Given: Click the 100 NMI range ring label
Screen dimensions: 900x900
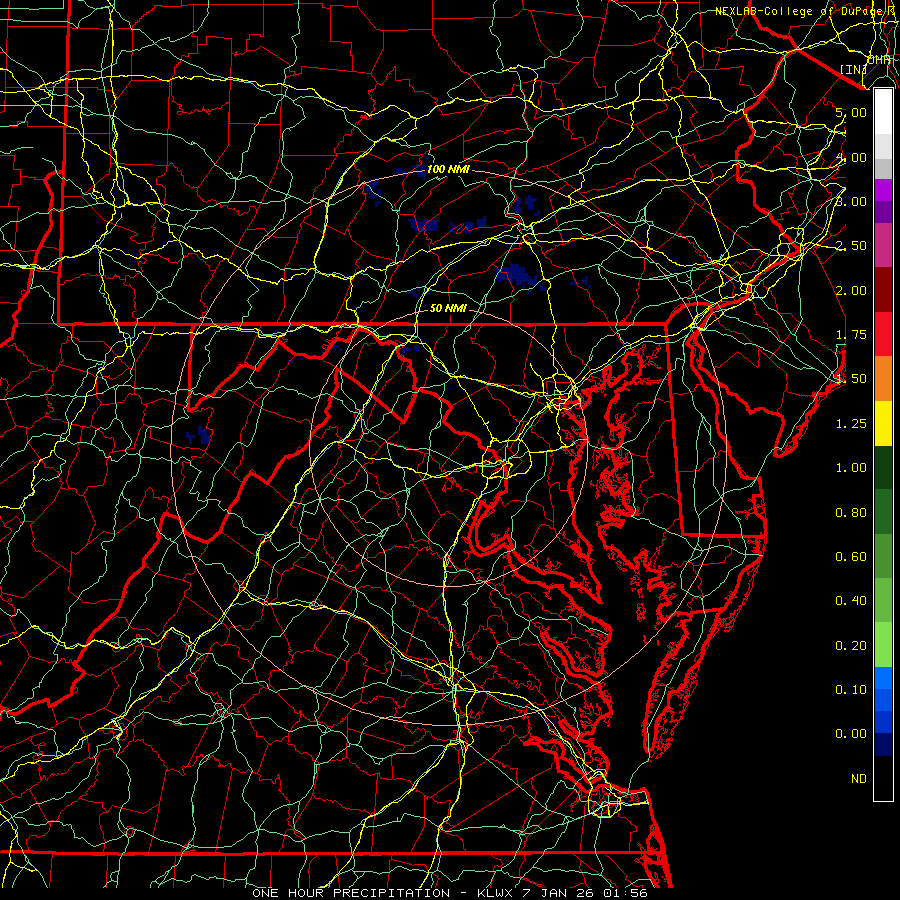Looking at the screenshot, I should pyautogui.click(x=448, y=170).
